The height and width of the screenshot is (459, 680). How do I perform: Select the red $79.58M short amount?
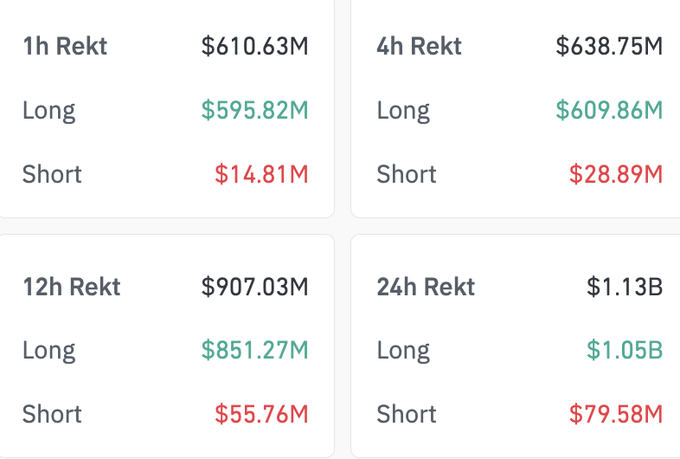tap(616, 414)
